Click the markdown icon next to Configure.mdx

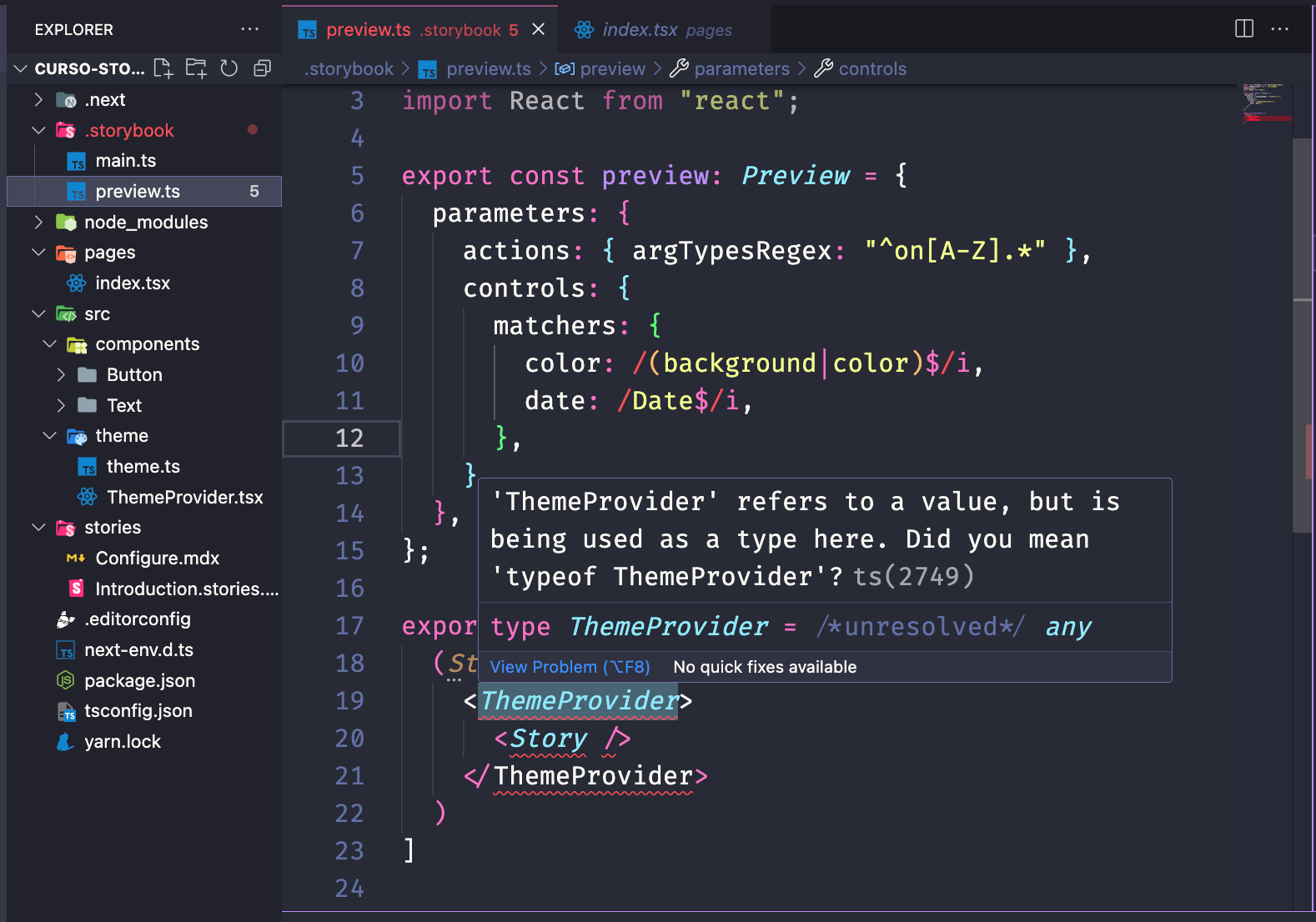[x=76, y=559]
